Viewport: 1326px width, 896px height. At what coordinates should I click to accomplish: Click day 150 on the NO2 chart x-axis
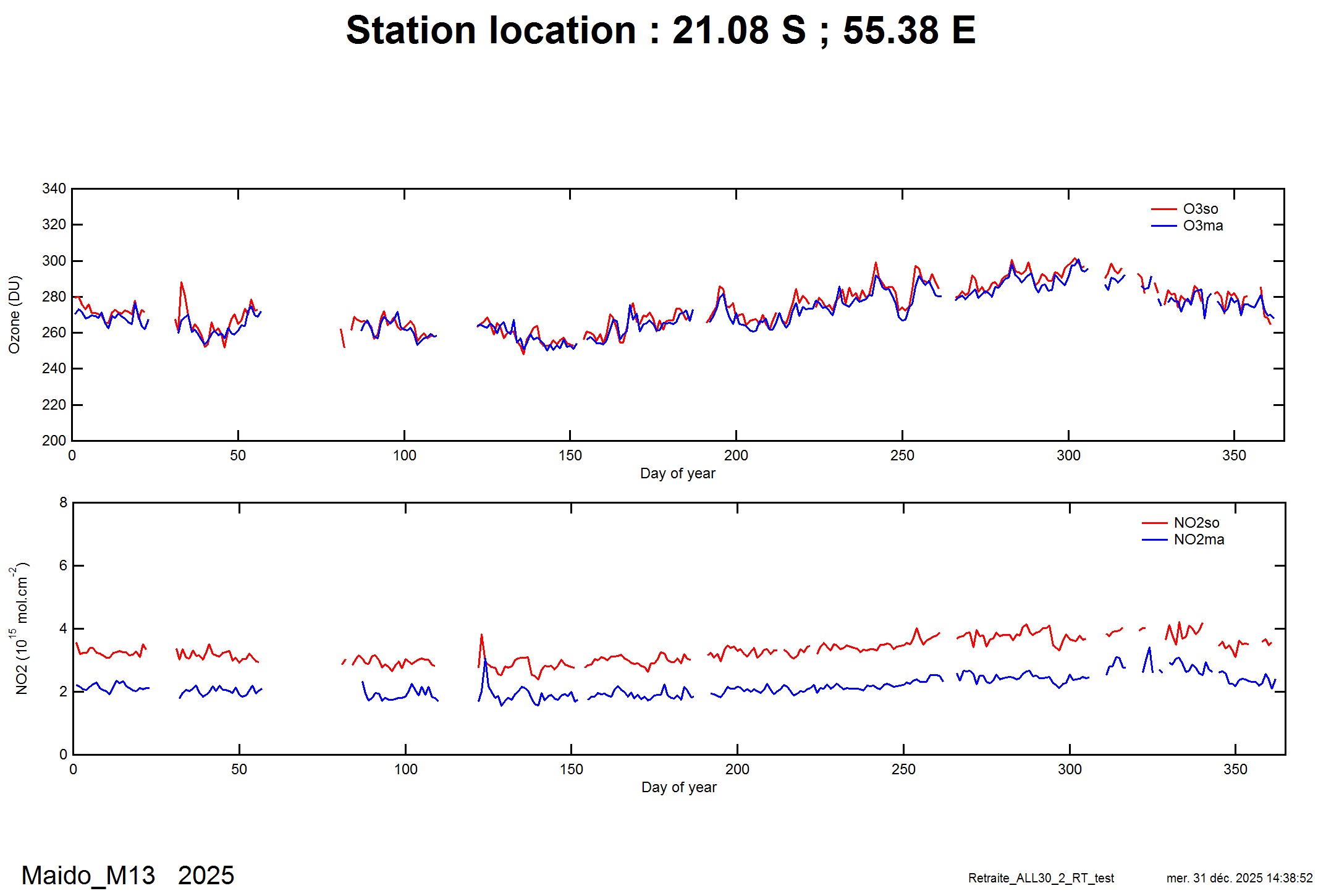coord(572,770)
